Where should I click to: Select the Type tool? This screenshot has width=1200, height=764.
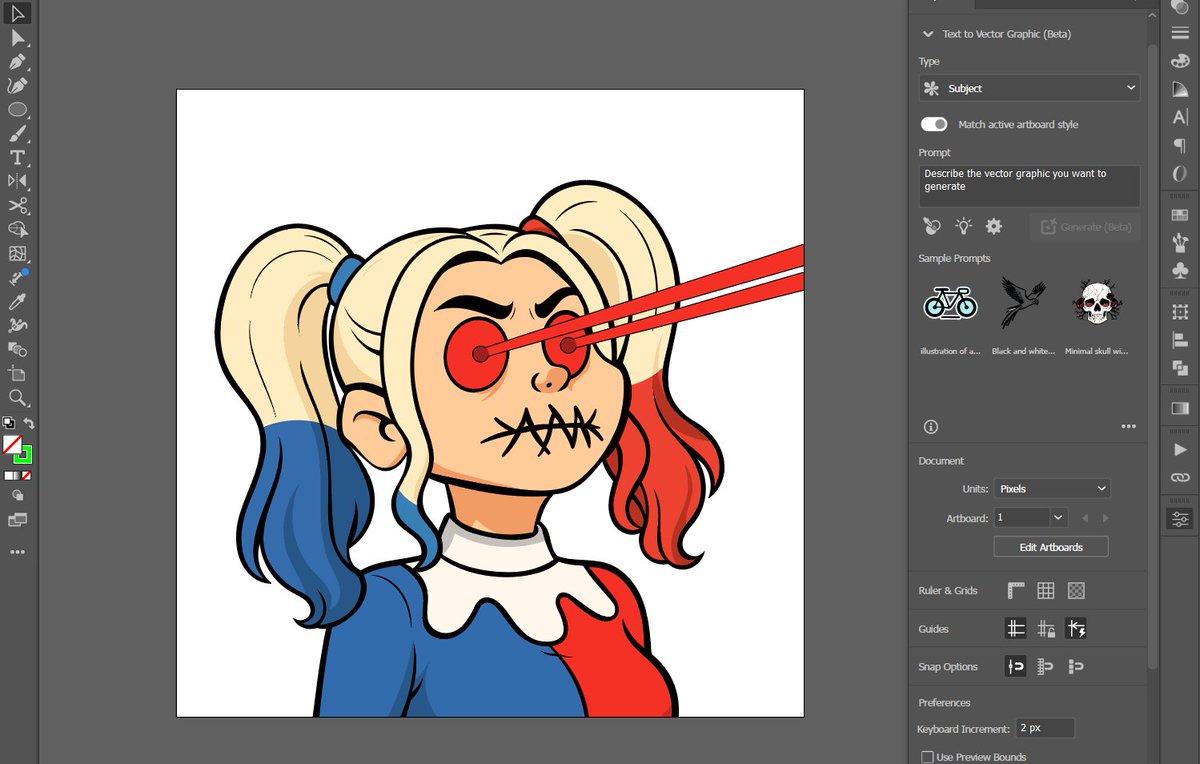17,158
